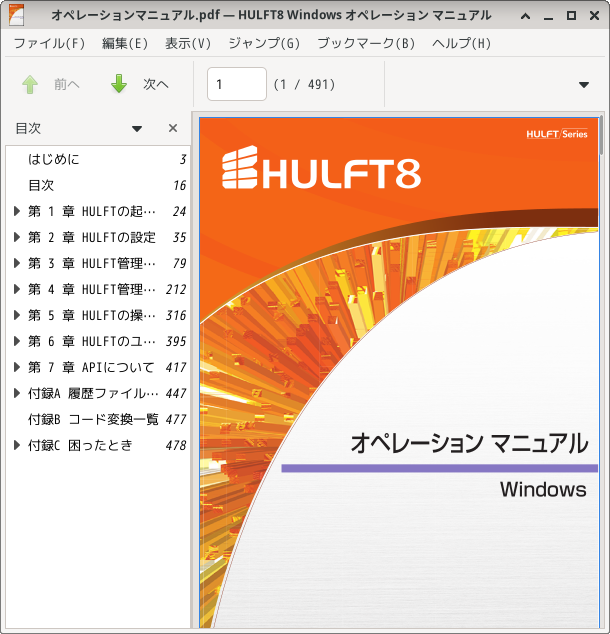Click the green up arrow previous-page icon
The image size is (610, 634).
30,84
